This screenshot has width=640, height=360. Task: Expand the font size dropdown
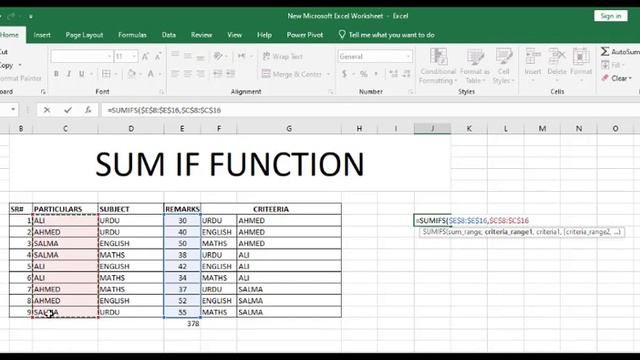(x=134, y=56)
